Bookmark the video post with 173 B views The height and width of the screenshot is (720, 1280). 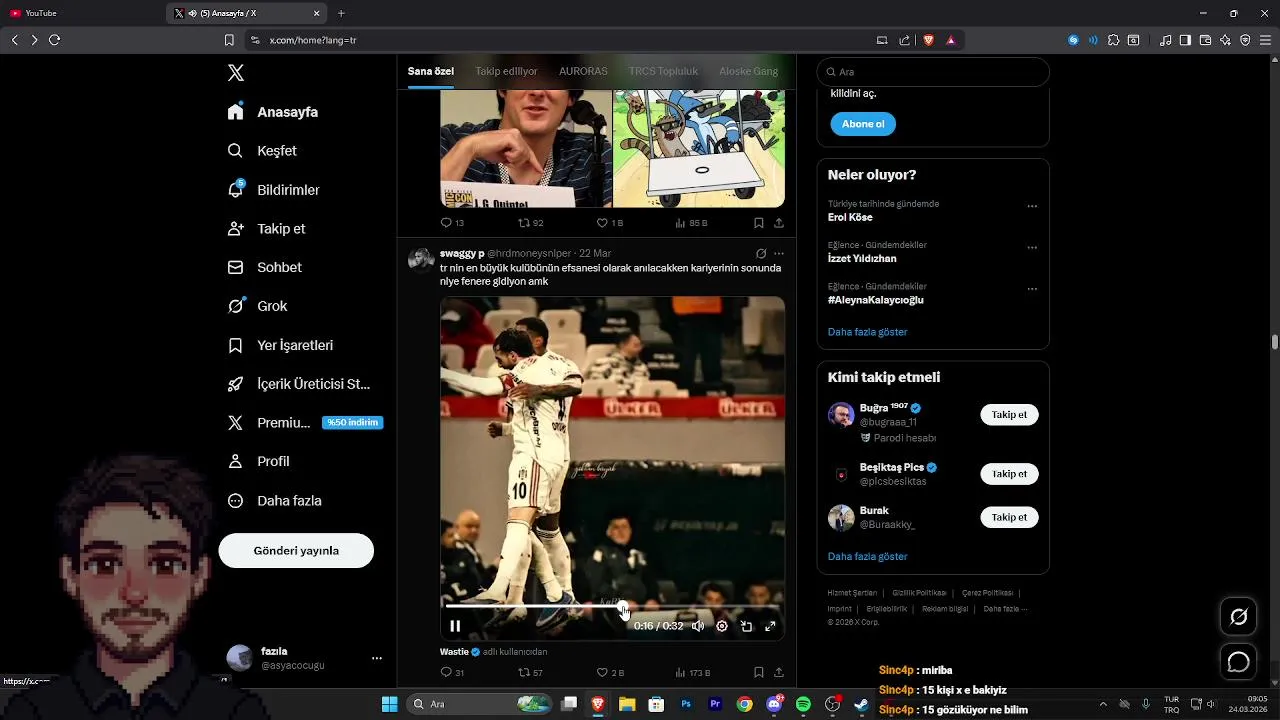759,673
